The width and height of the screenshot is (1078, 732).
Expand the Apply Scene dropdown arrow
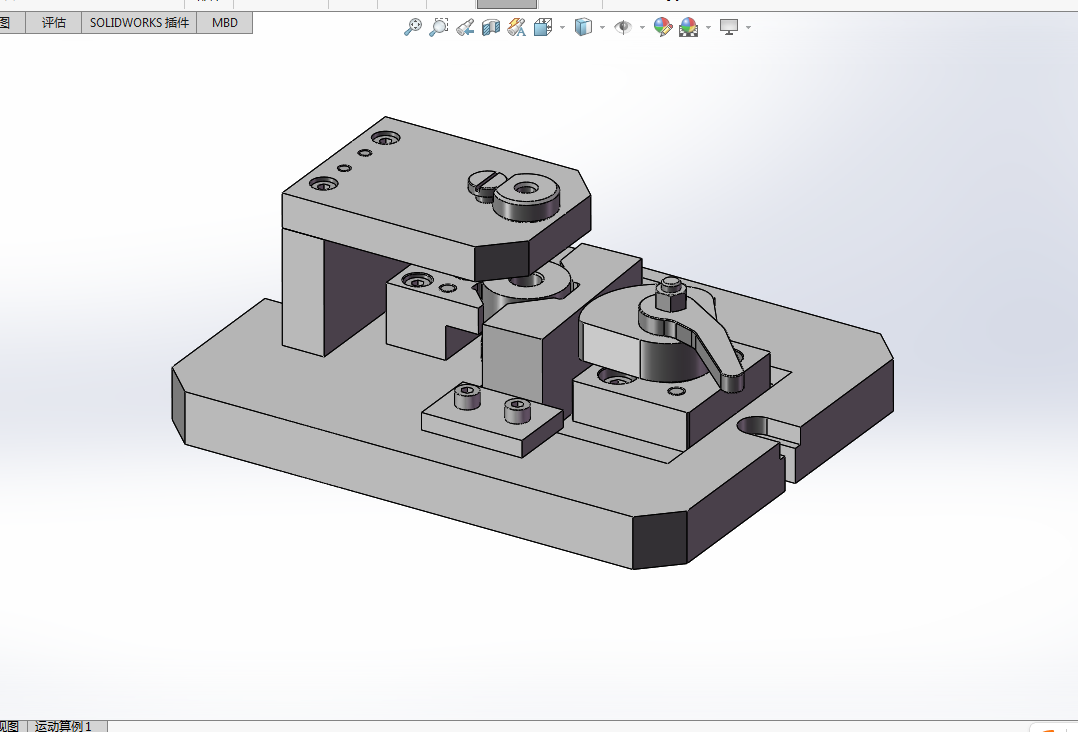[708, 27]
